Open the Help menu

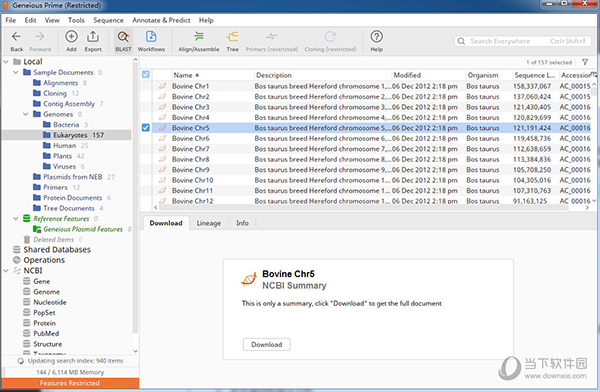point(206,20)
